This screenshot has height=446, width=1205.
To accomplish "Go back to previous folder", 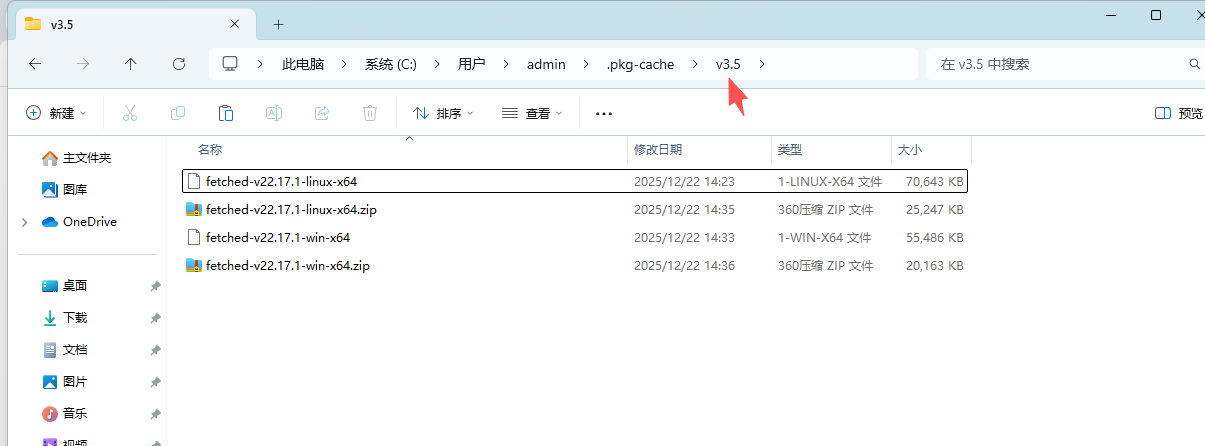I will [35, 64].
